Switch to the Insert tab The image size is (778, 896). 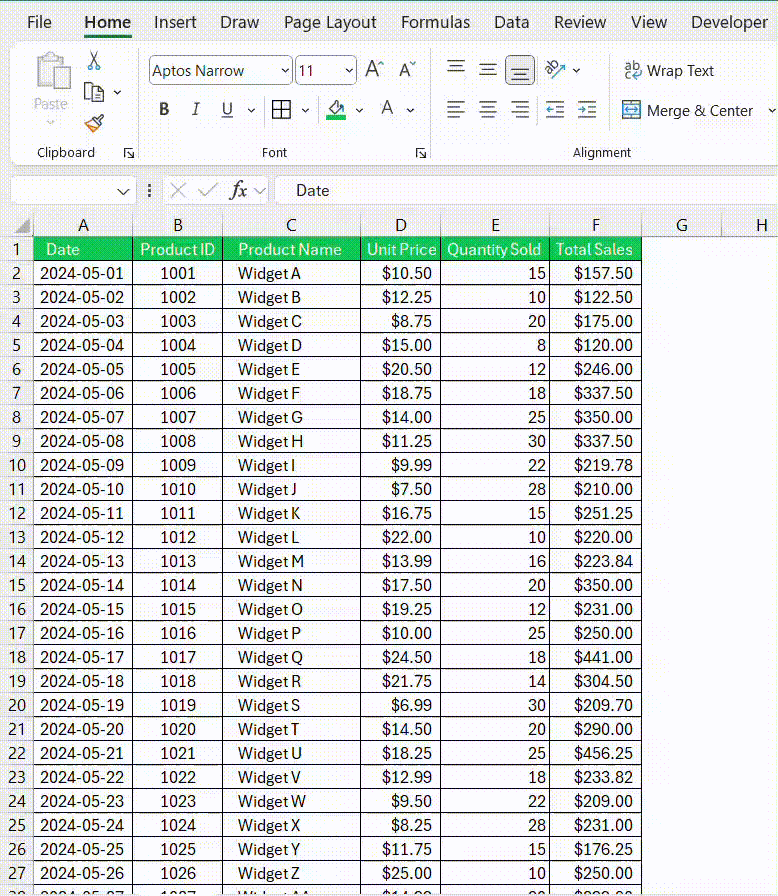175,22
